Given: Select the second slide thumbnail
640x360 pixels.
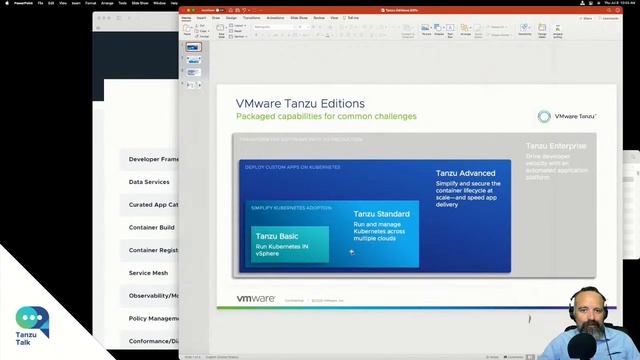Looking at the screenshot, I should tap(193, 60).
